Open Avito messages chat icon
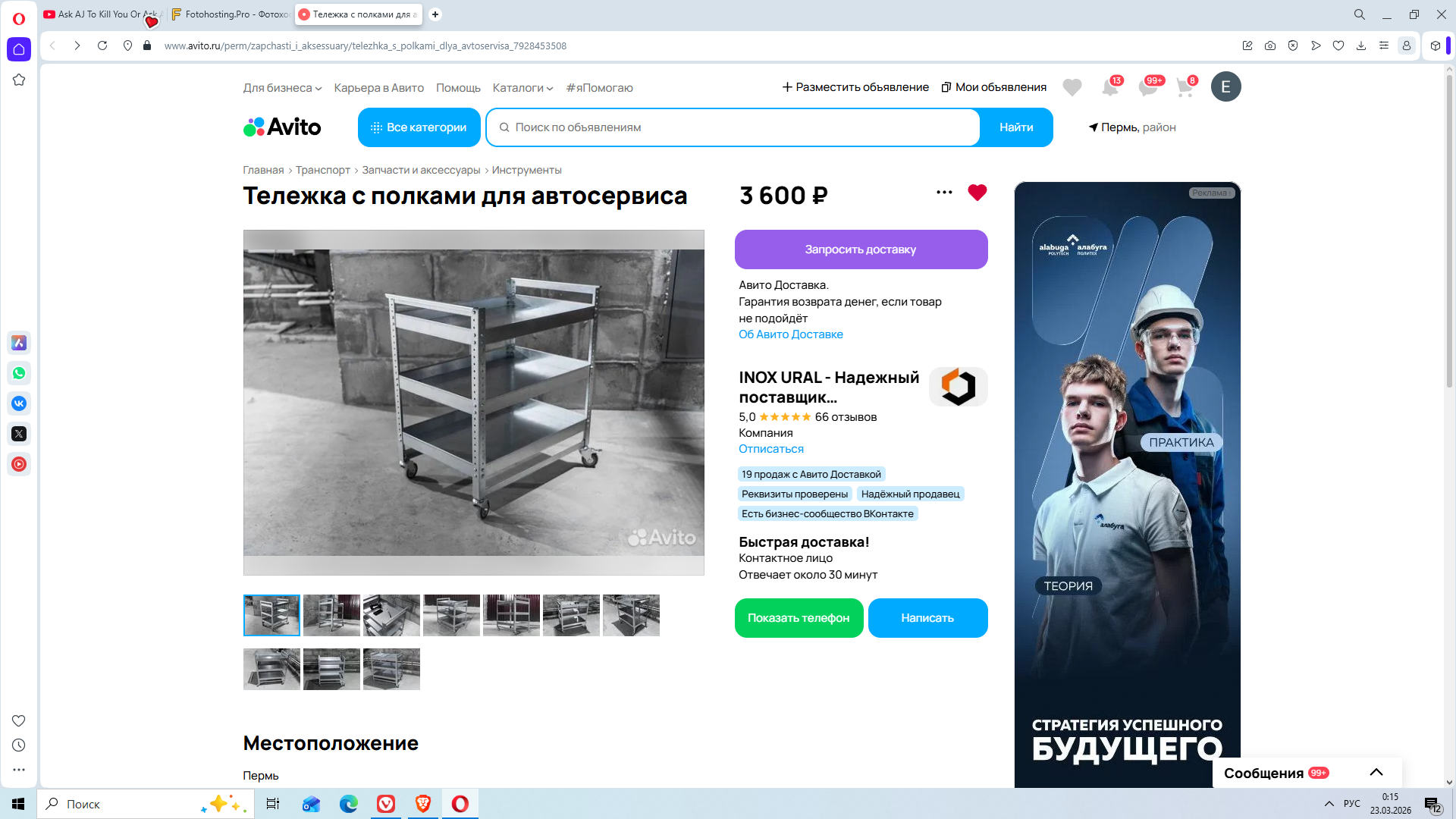 tap(1147, 88)
